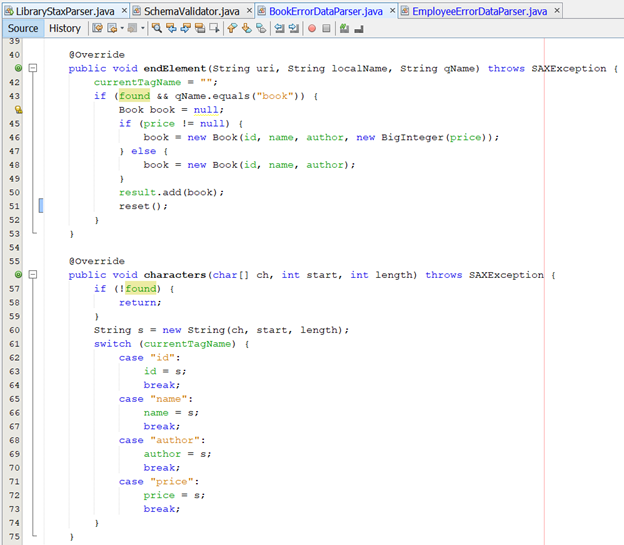Go Back in navigation history
Screen dimensions: 624x545
(x=113, y=28)
